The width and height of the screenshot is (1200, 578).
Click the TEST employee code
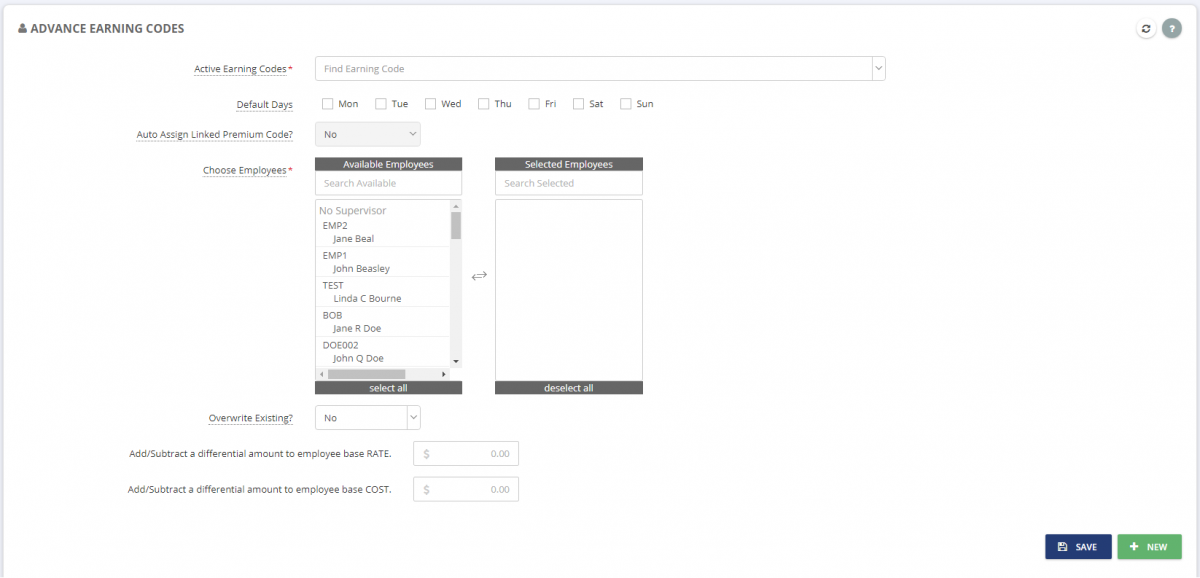[333, 285]
